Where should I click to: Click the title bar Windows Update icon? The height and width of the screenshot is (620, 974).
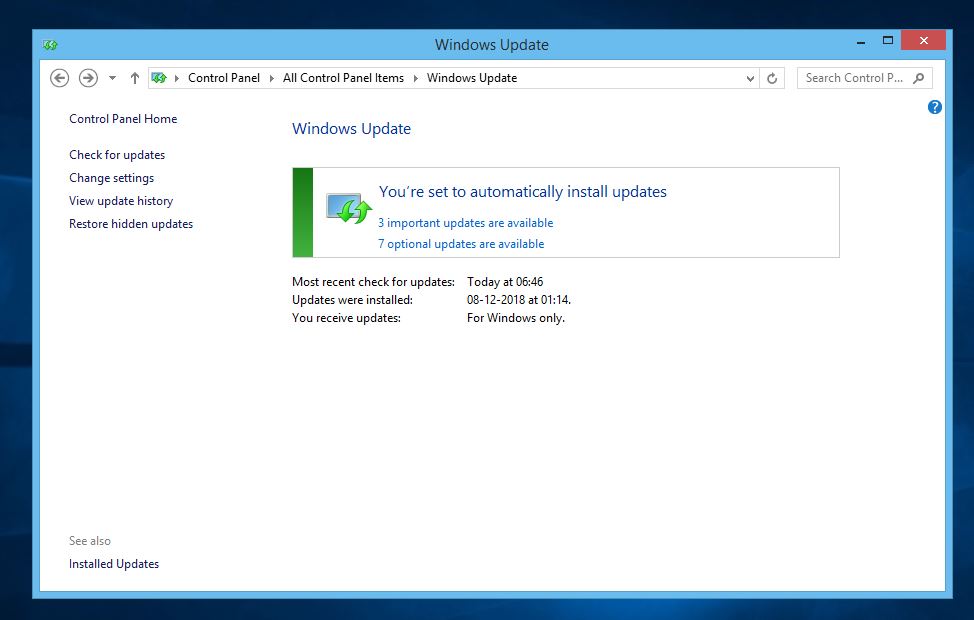click(x=50, y=45)
